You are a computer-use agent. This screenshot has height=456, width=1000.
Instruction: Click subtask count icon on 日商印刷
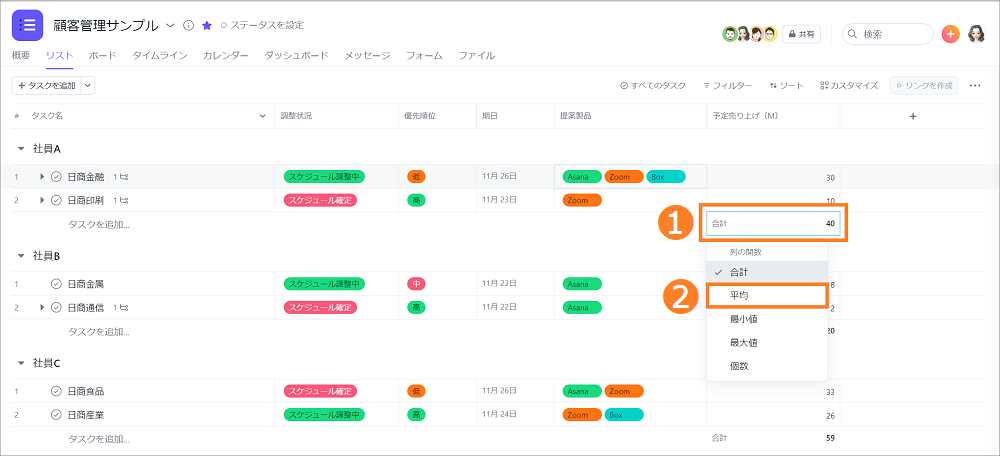[121, 200]
